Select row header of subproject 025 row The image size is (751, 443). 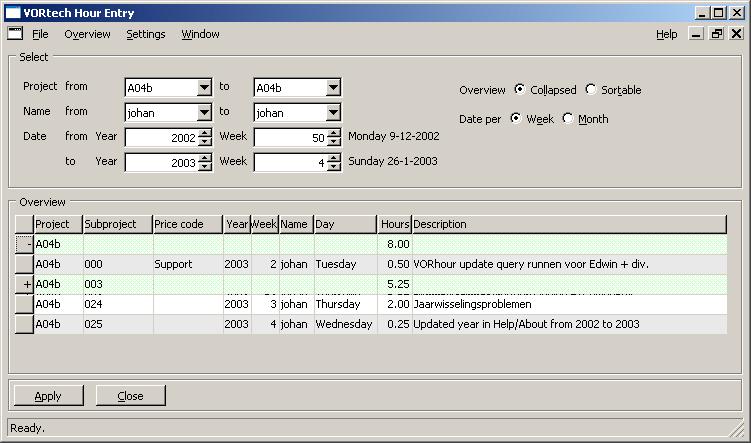click(x=24, y=324)
